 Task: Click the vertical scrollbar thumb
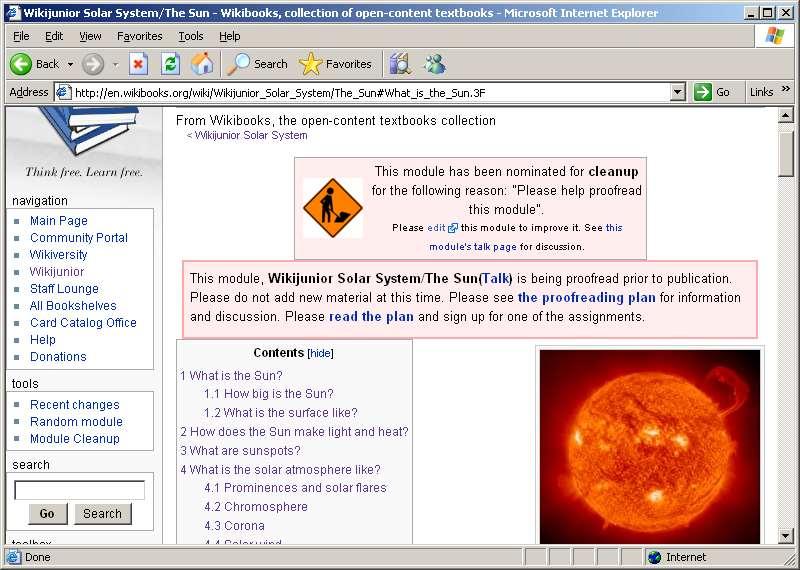[x=785, y=153]
